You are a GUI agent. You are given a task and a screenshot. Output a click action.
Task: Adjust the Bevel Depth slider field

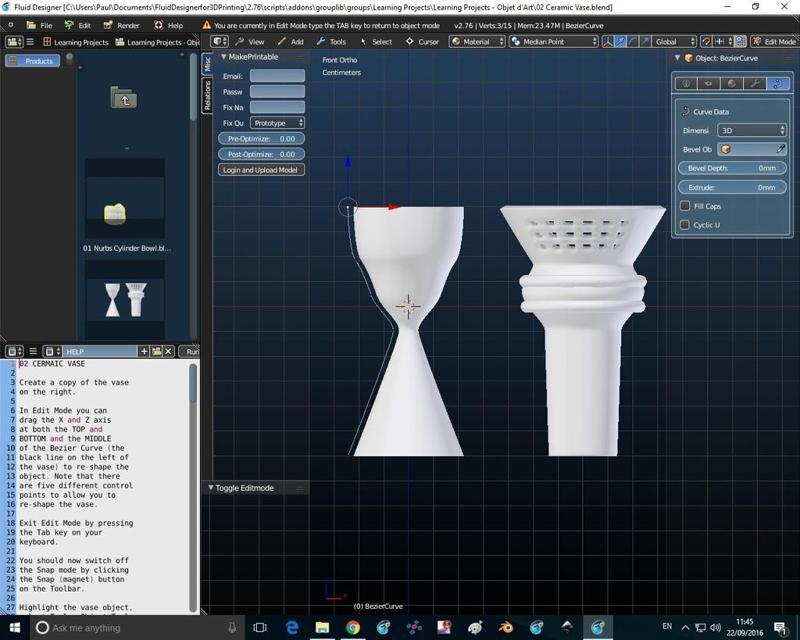(x=731, y=168)
